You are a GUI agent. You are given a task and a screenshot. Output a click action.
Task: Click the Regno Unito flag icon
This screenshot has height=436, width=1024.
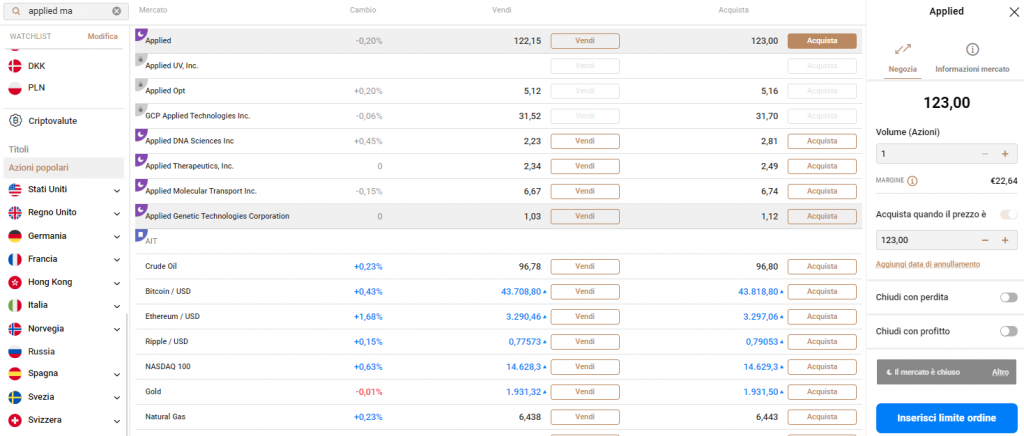click(15, 212)
